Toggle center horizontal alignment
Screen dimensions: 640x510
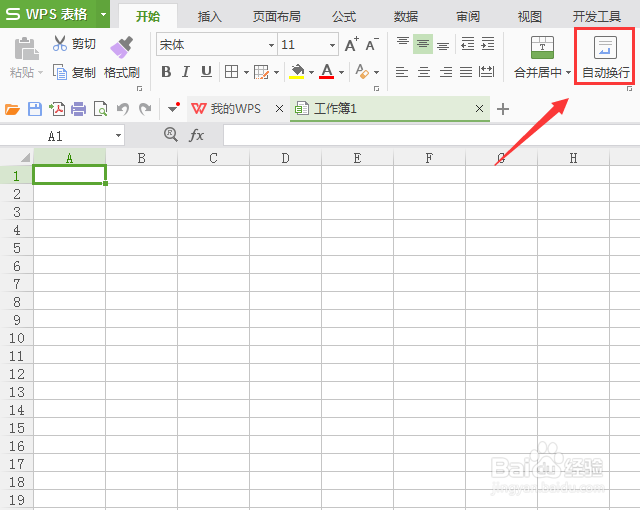pos(424,72)
